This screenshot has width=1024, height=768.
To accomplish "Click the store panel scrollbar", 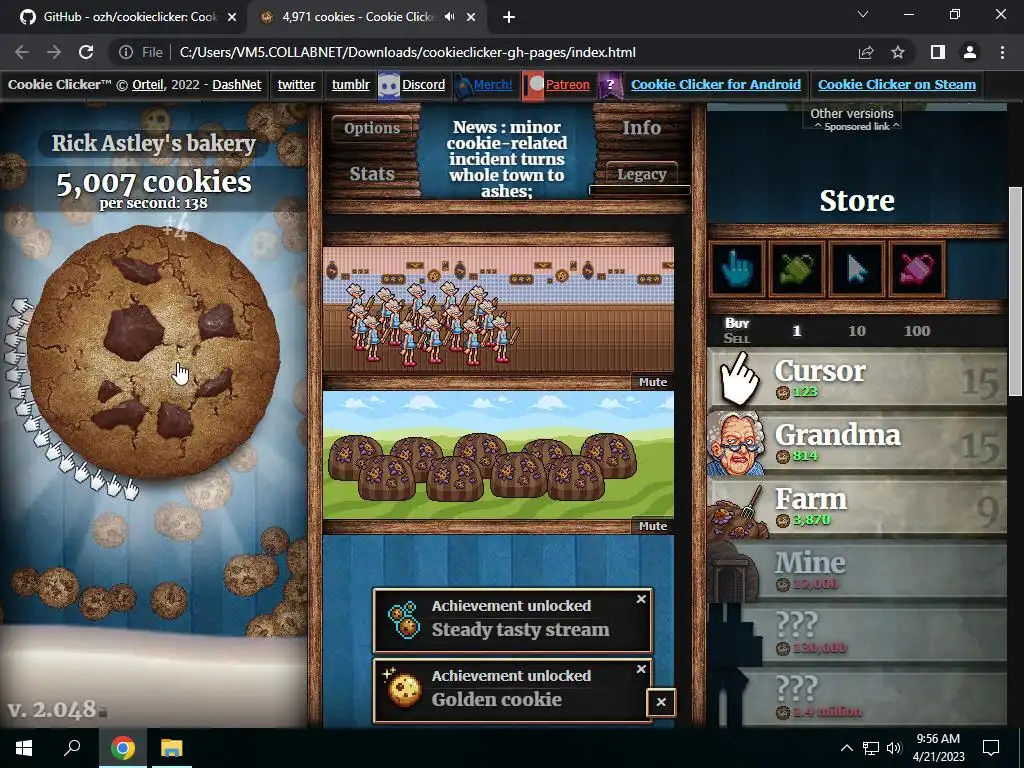I will (1016, 291).
